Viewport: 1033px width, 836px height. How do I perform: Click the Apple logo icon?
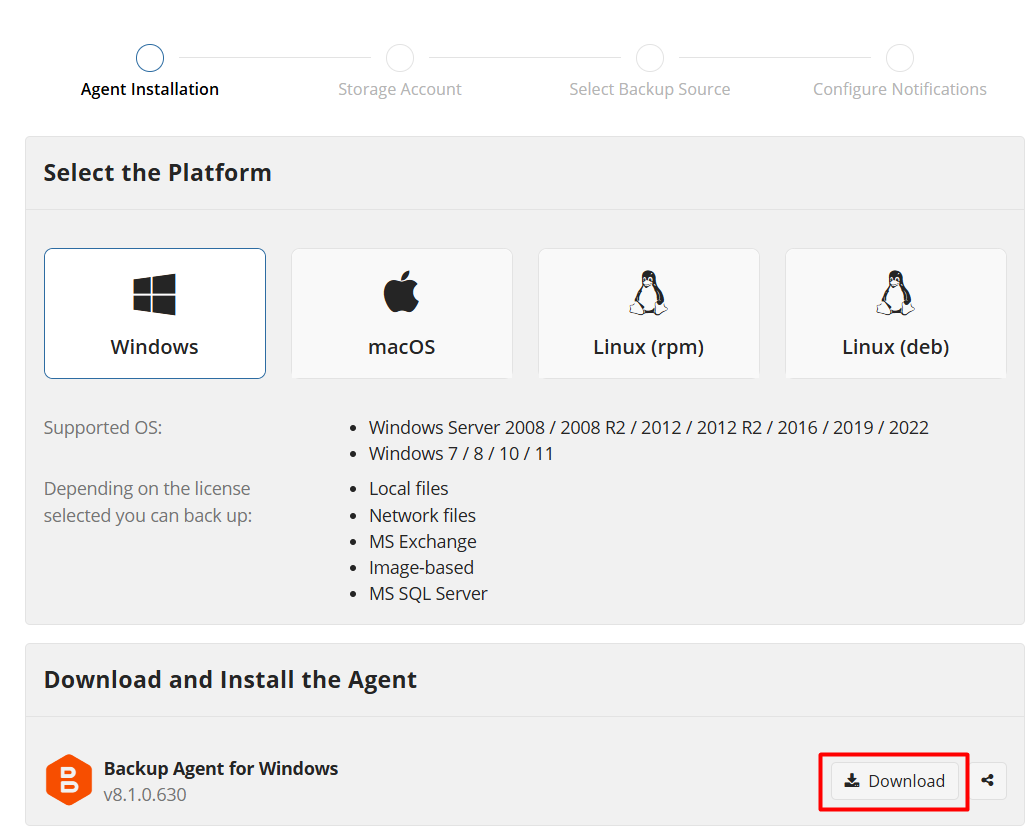point(401,291)
